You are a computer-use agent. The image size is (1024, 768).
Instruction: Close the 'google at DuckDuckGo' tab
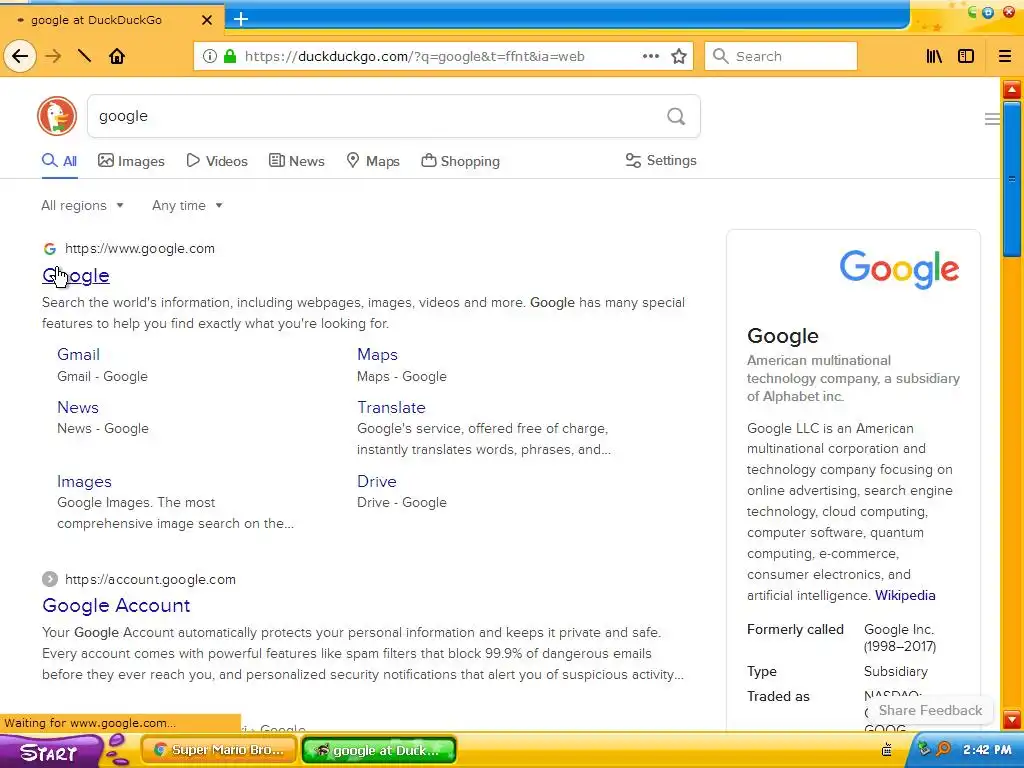point(206,20)
